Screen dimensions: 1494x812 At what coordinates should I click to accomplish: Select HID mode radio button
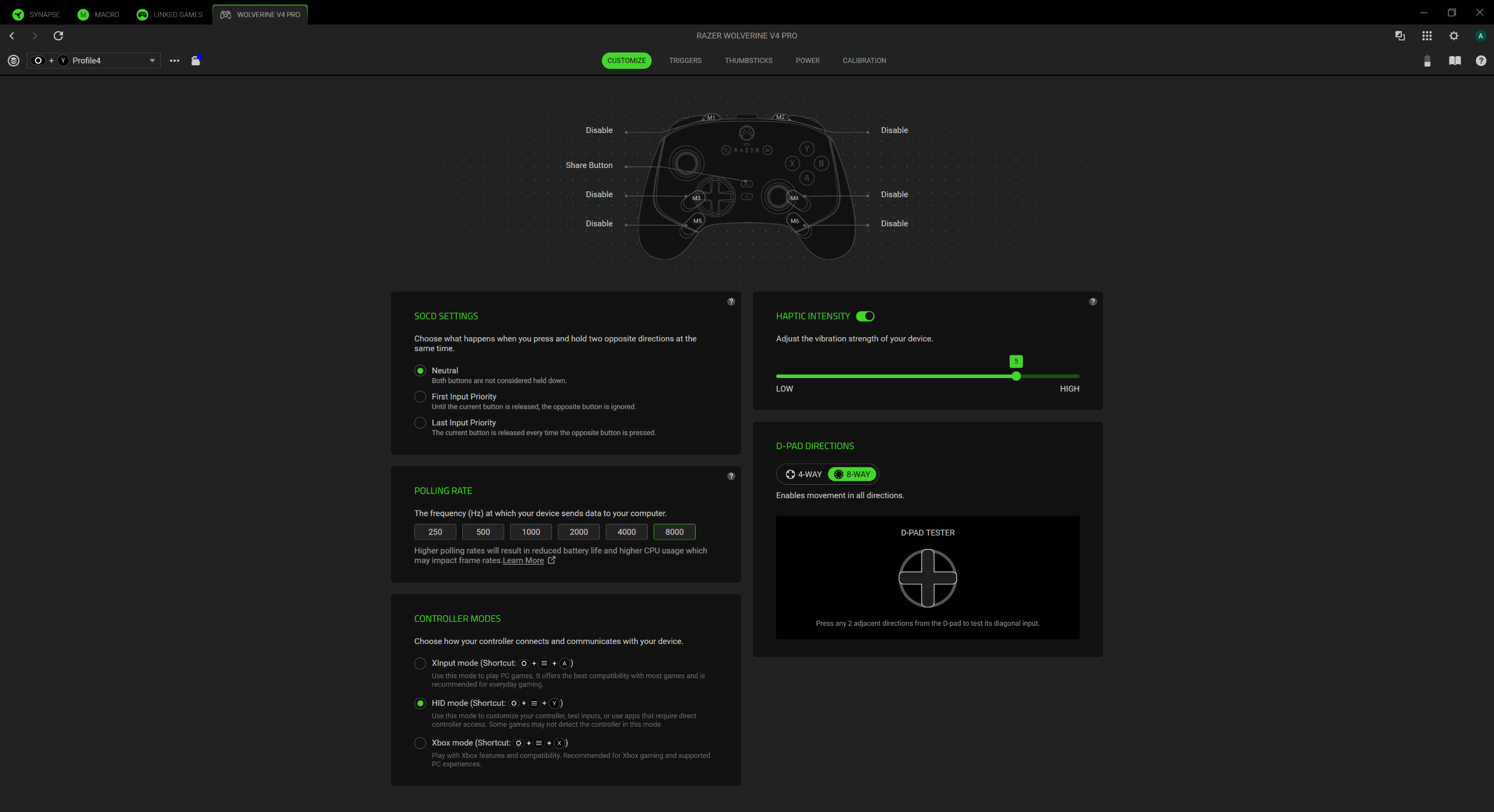pyautogui.click(x=420, y=703)
